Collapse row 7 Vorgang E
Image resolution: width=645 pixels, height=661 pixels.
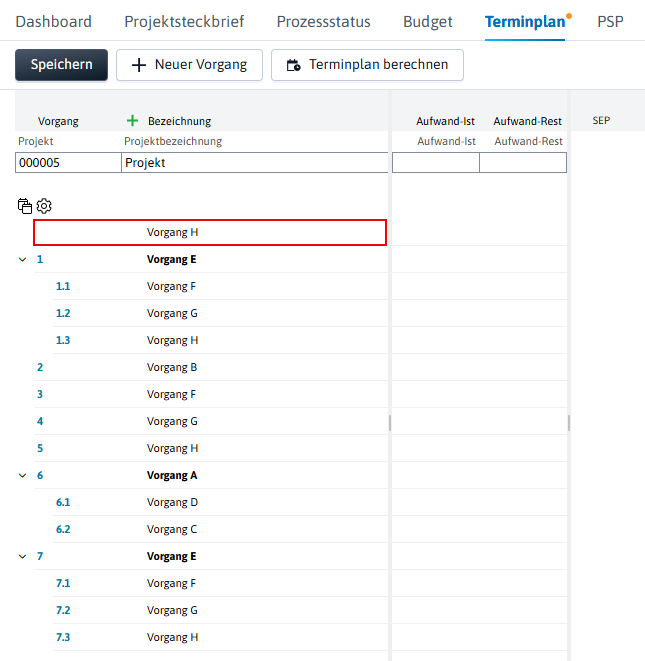[x=22, y=556]
